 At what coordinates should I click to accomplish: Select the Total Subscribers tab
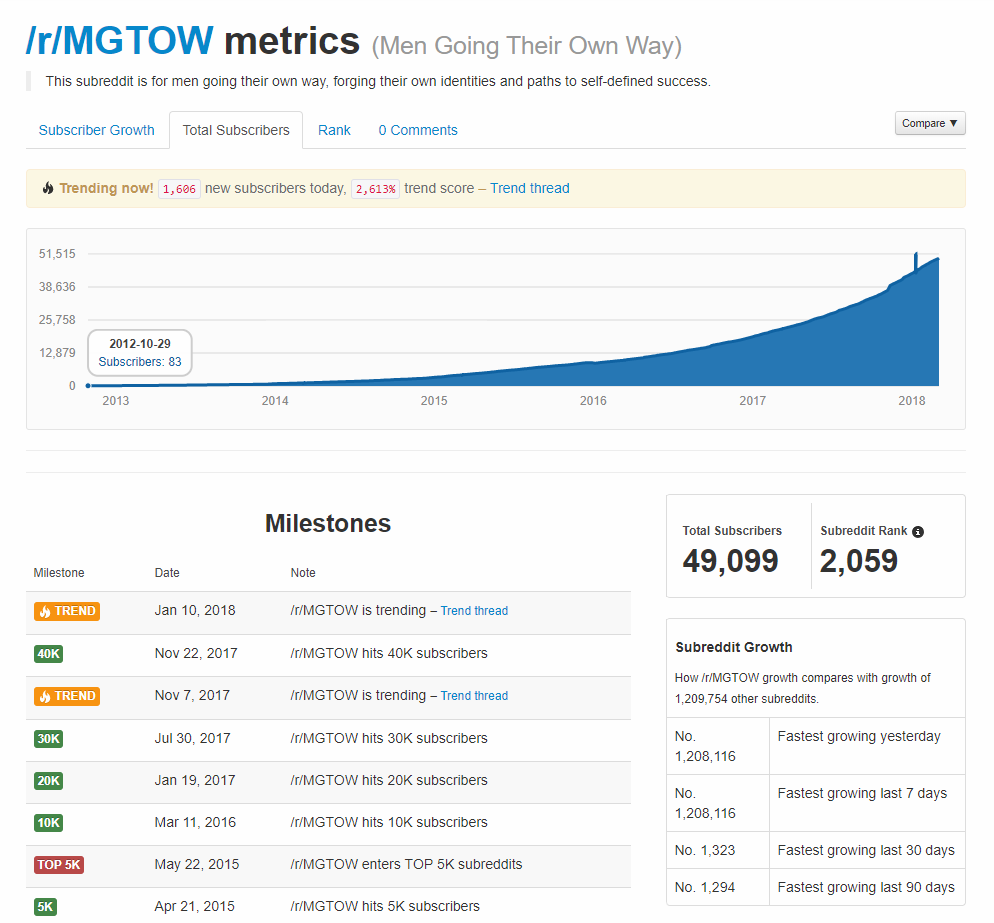[236, 130]
